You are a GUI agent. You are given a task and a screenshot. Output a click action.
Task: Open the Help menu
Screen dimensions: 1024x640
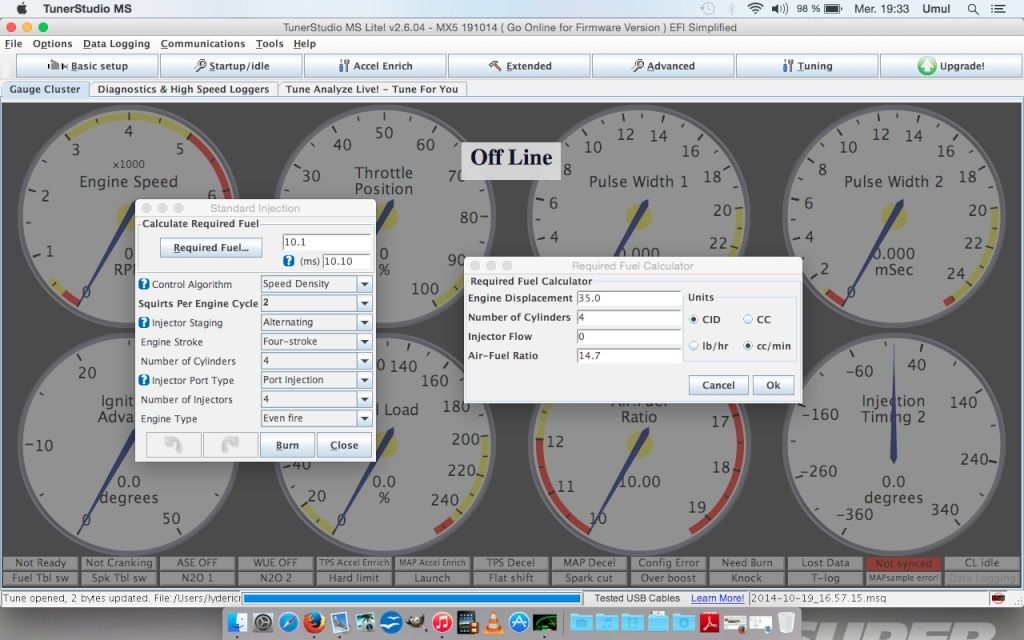click(x=304, y=44)
